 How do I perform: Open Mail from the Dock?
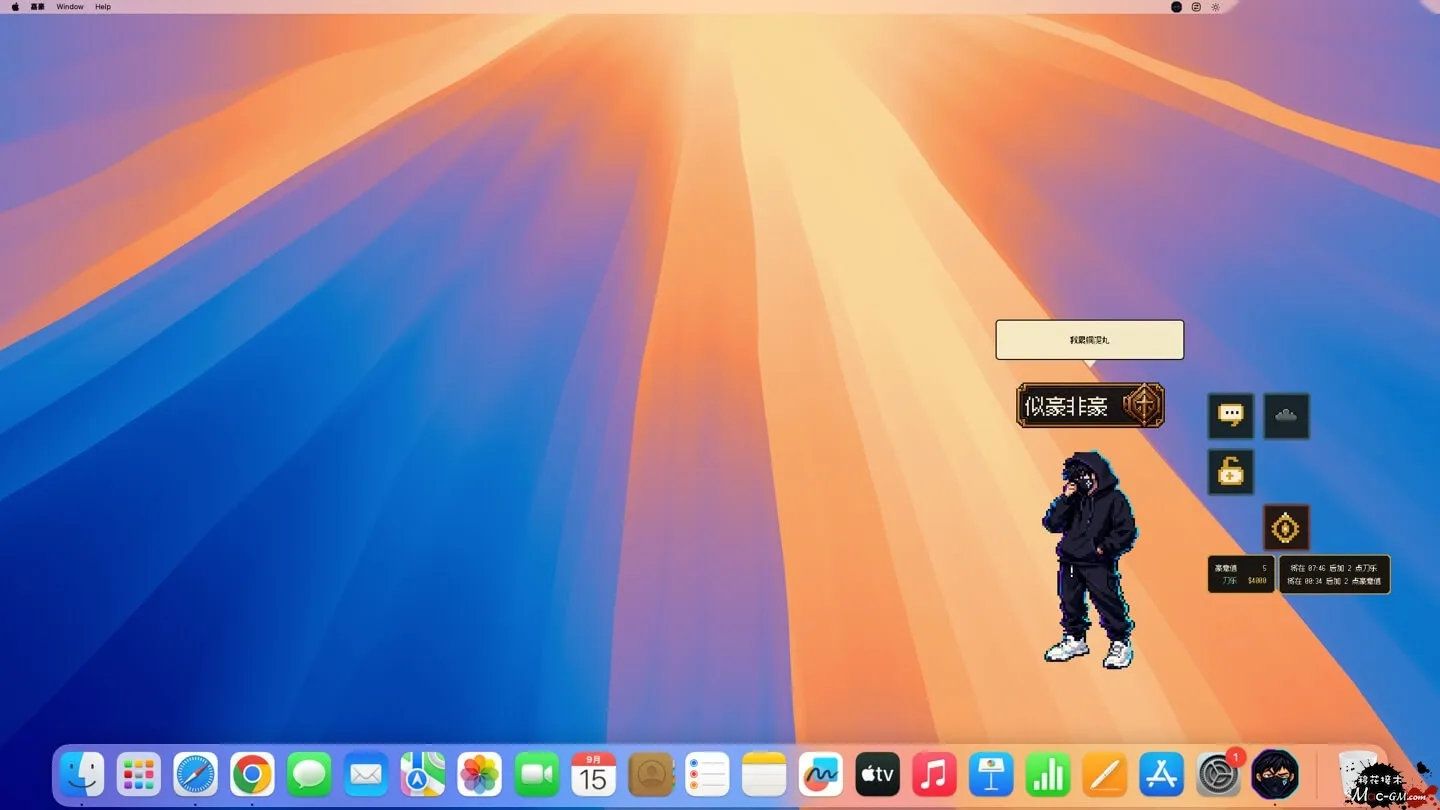tap(366, 775)
